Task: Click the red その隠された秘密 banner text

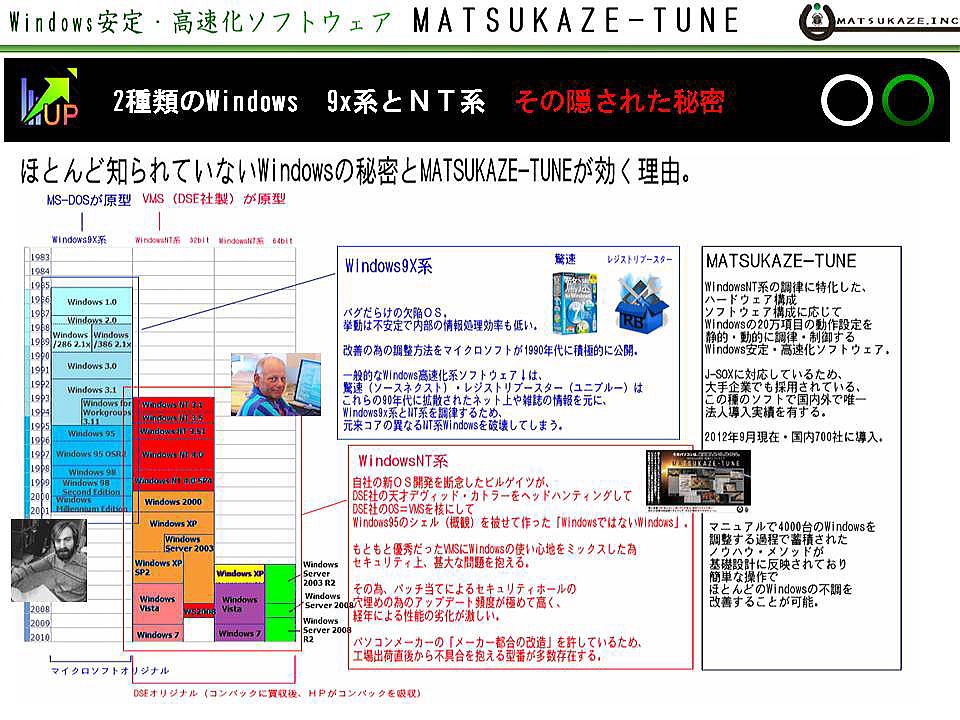Action: point(620,101)
